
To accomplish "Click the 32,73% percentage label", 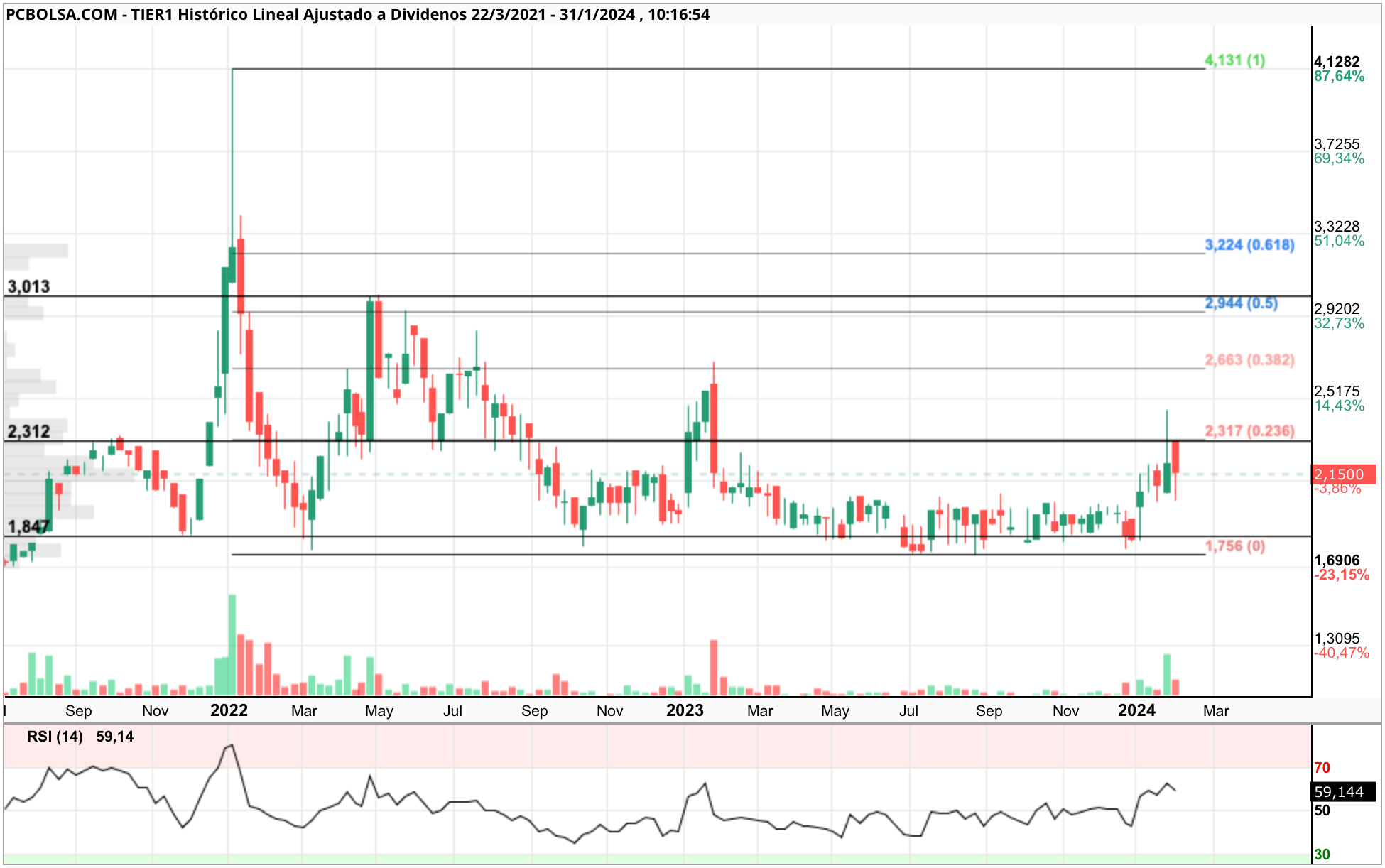I will tap(1339, 324).
